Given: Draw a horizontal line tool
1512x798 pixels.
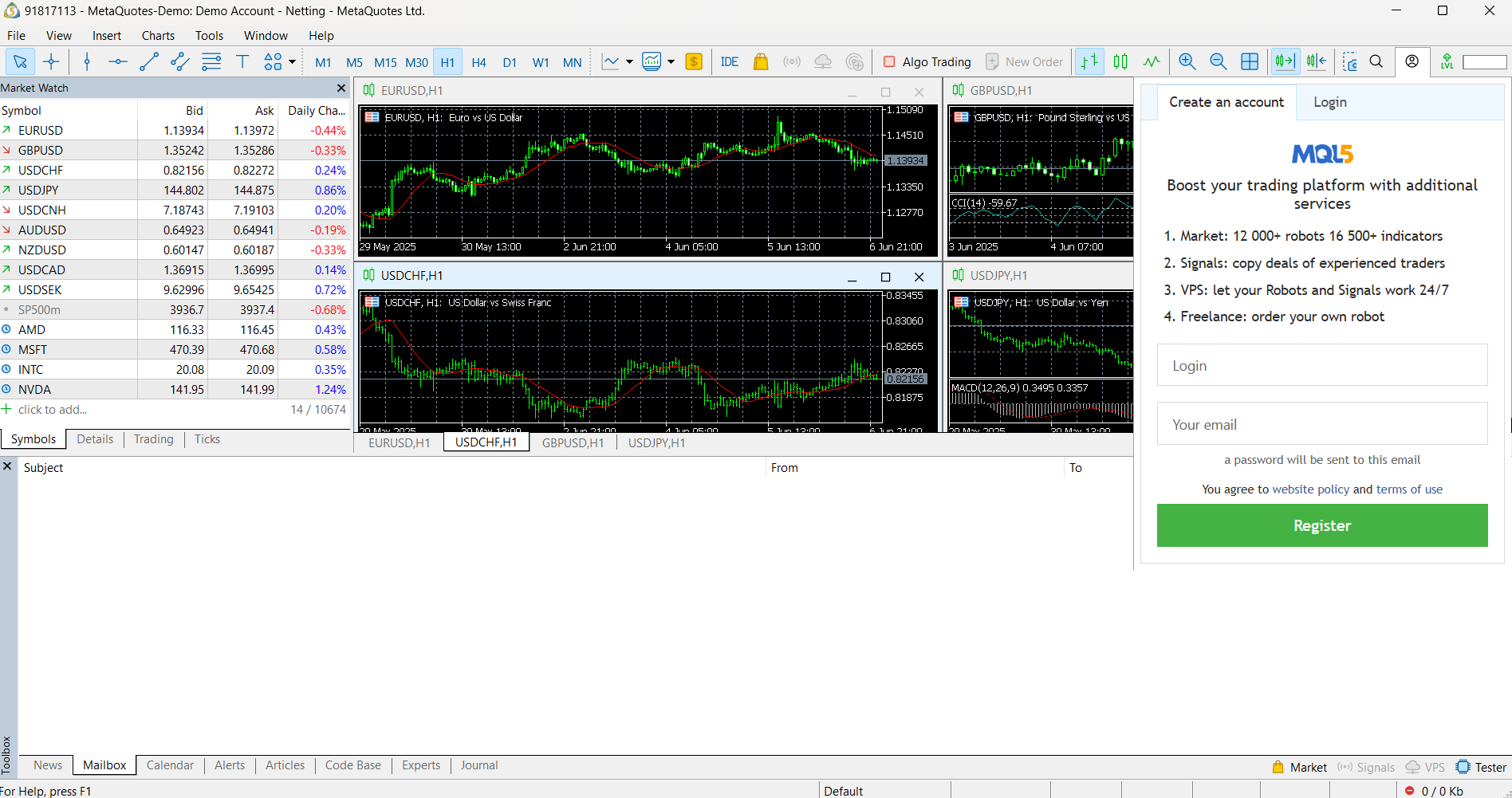Looking at the screenshot, I should coord(118,62).
